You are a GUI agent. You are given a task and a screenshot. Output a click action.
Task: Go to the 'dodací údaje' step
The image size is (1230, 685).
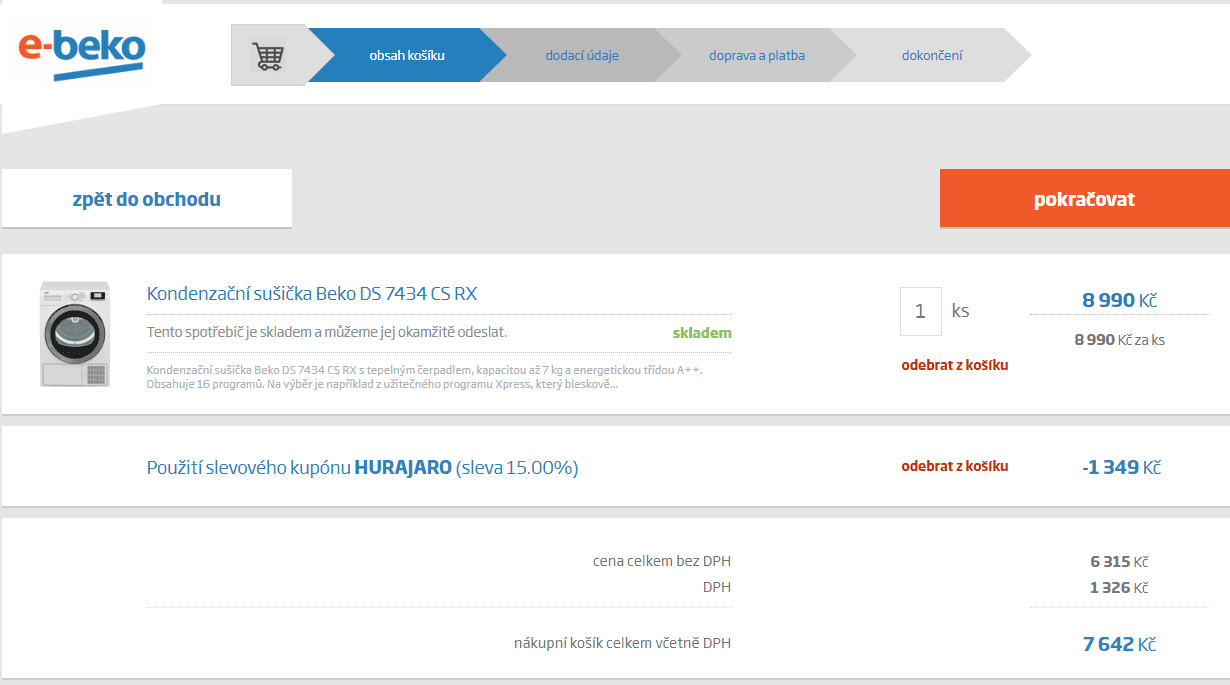coord(582,55)
